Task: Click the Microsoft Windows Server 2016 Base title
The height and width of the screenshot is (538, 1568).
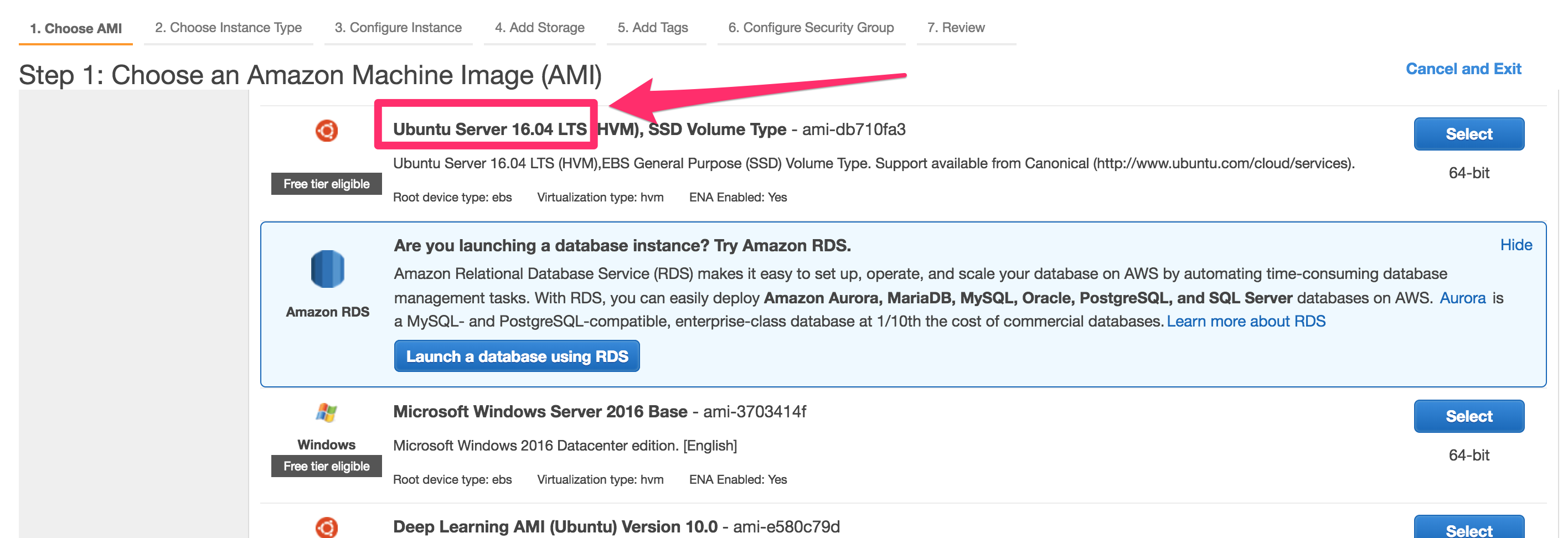Action: coord(540,411)
